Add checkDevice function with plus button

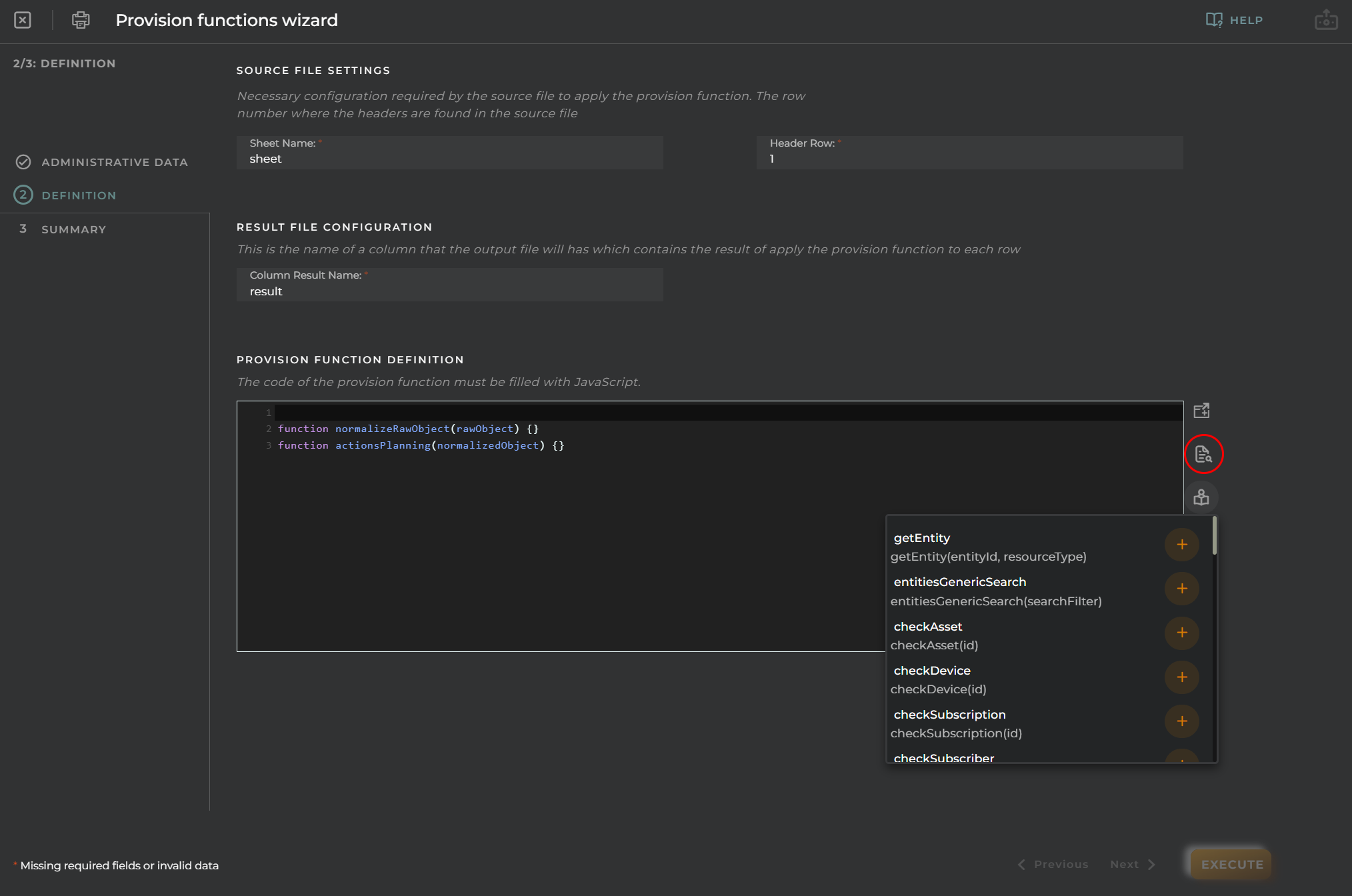1182,677
